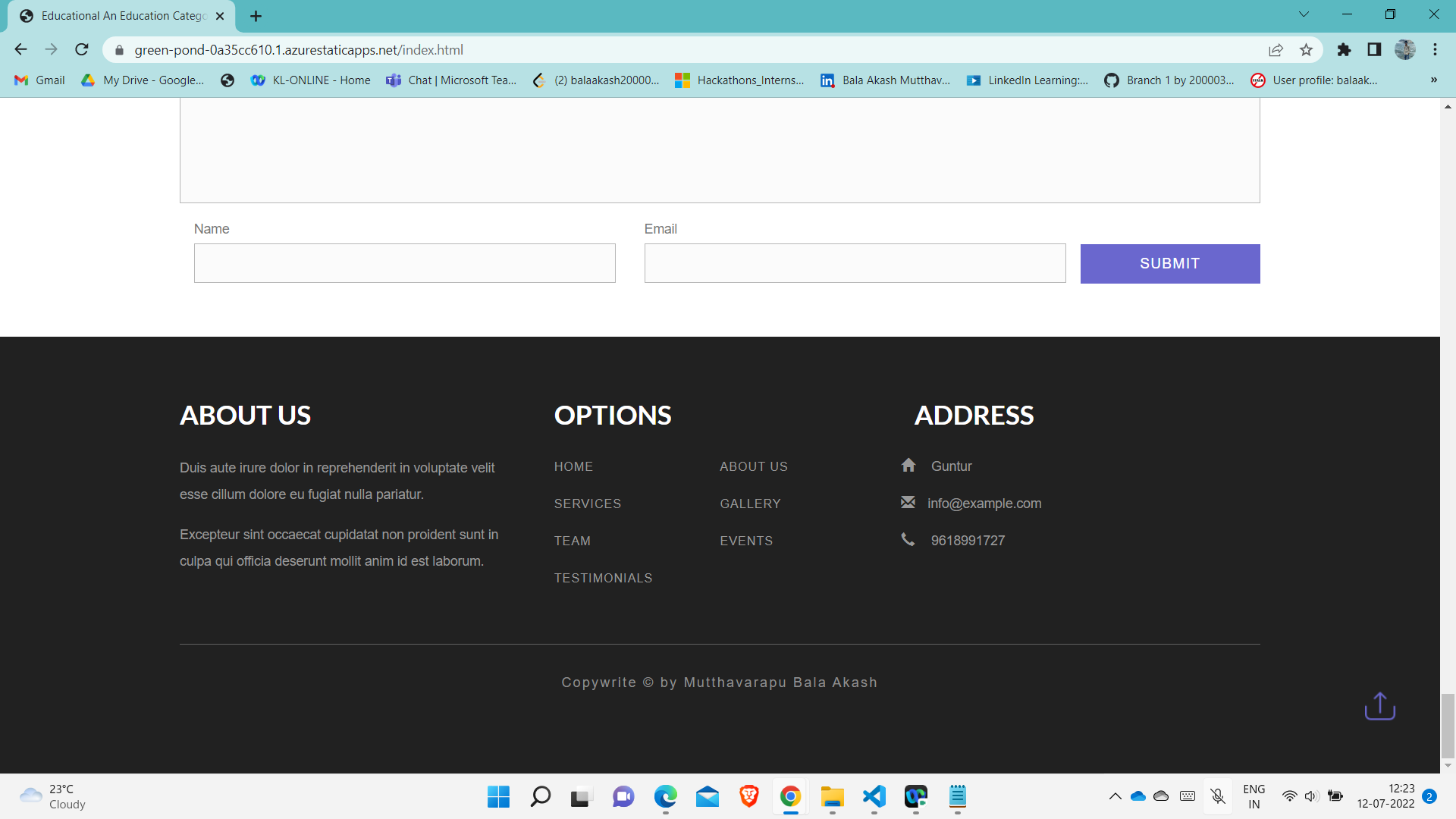1456x819 pixels.
Task: Click into the large message text area
Action: coord(720,150)
